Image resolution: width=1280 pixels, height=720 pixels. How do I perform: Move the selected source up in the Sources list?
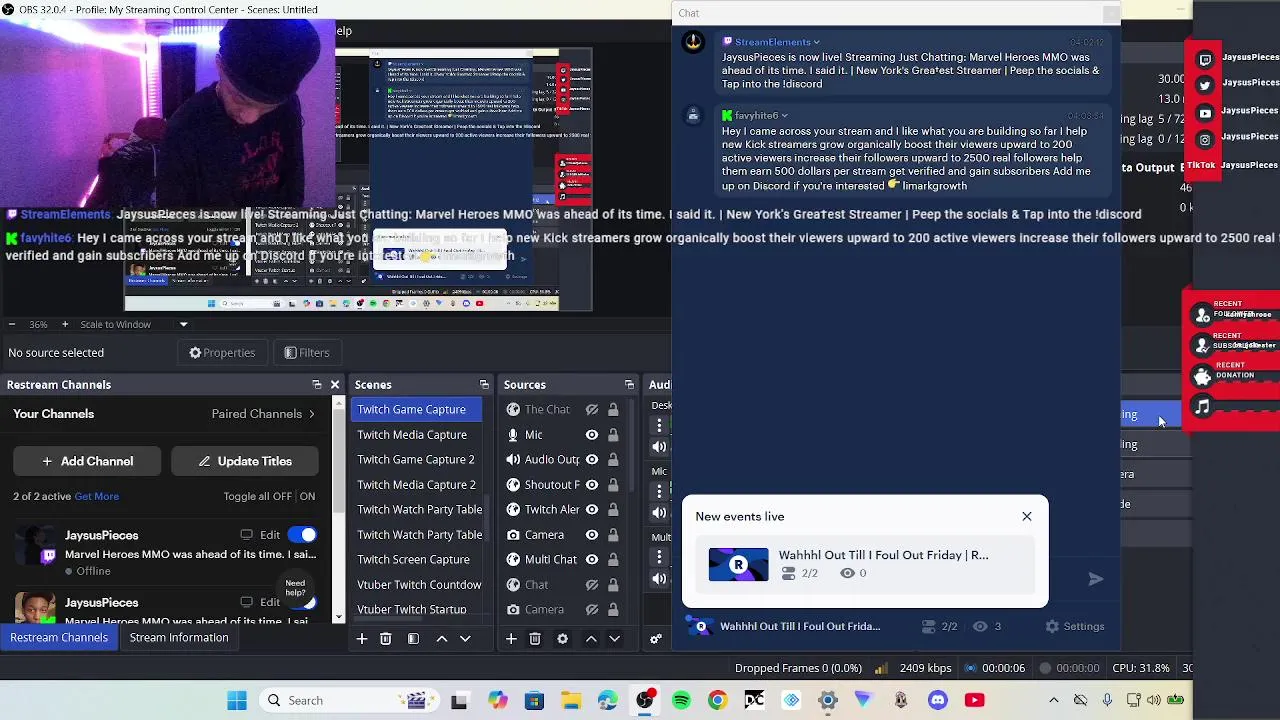(591, 639)
